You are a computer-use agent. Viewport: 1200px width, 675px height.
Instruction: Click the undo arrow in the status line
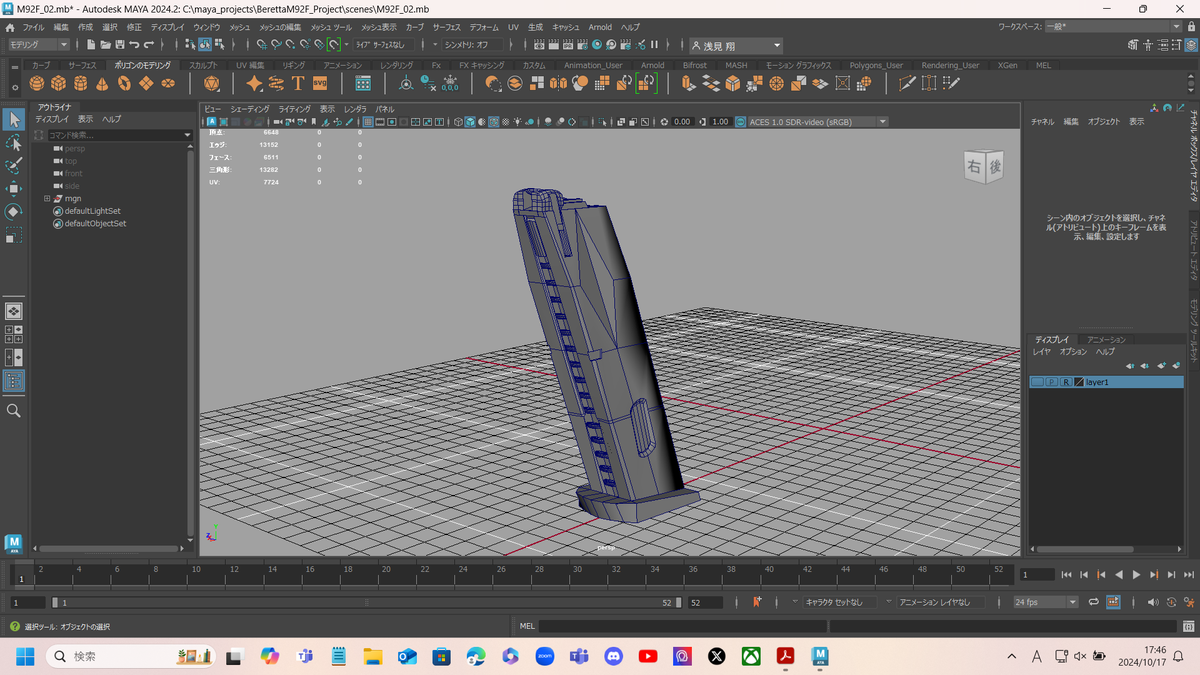(134, 44)
